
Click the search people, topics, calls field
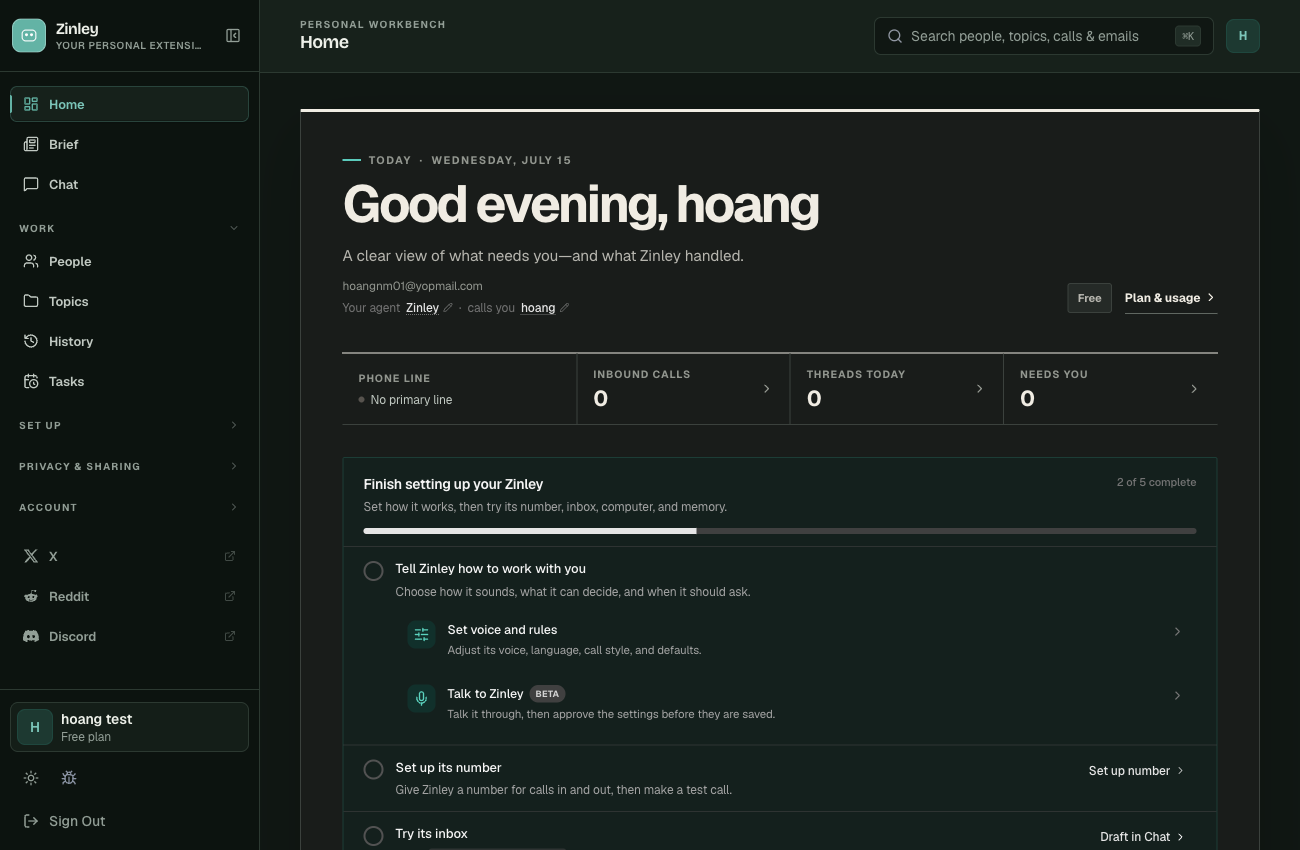point(1043,36)
